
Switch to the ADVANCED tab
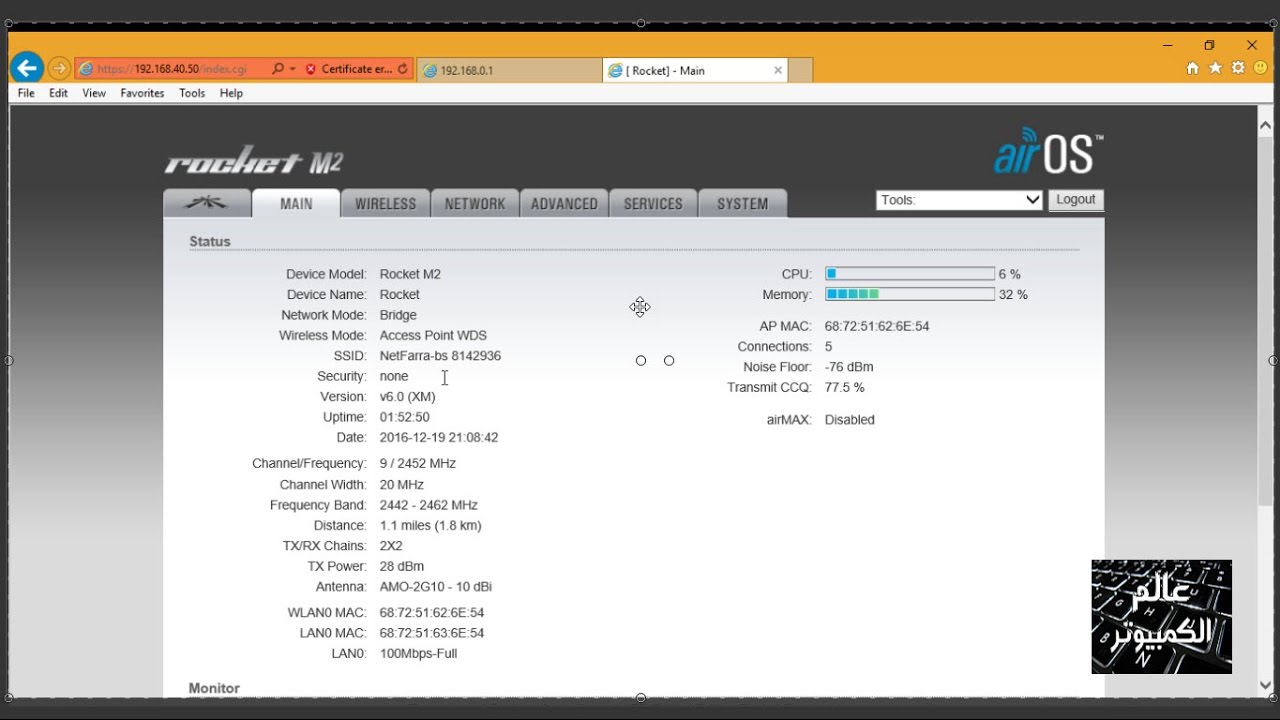564,203
